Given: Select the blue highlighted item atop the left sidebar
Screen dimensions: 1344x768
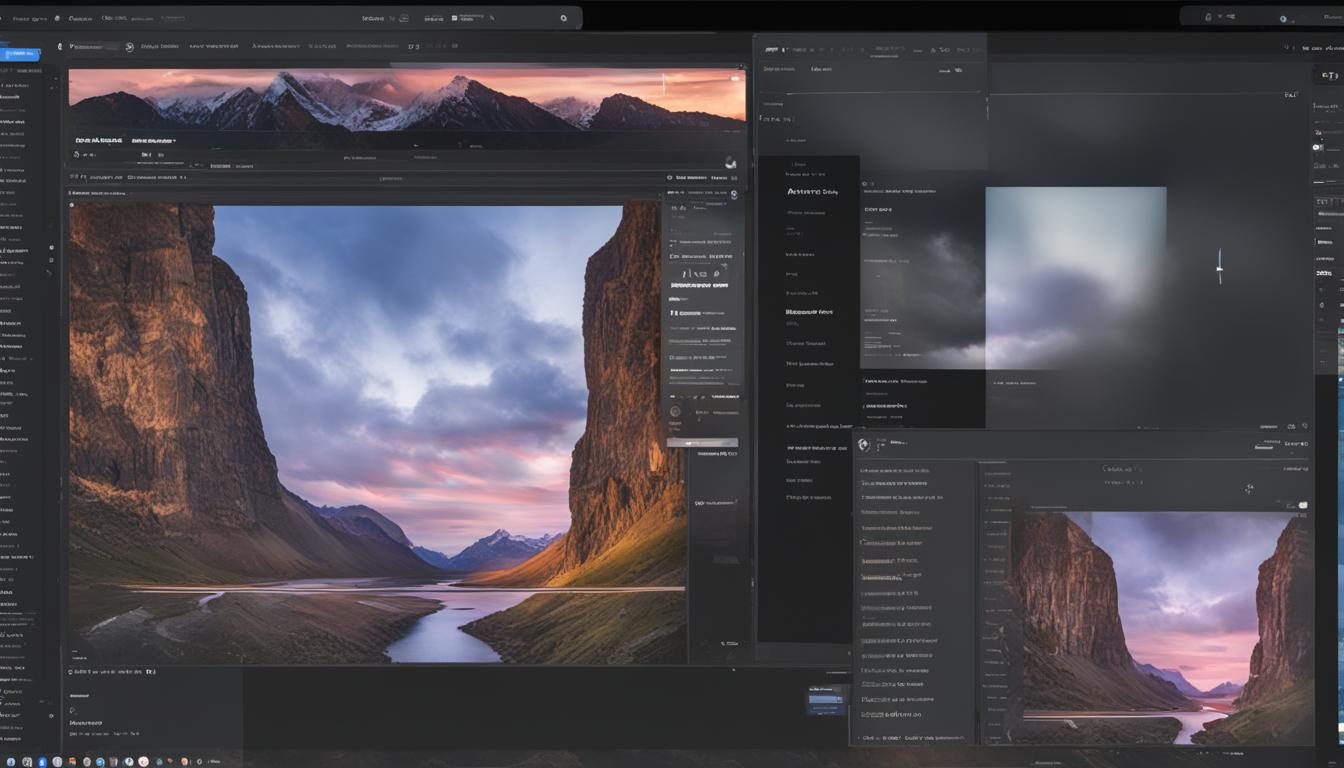Looking at the screenshot, I should pyautogui.click(x=19, y=54).
